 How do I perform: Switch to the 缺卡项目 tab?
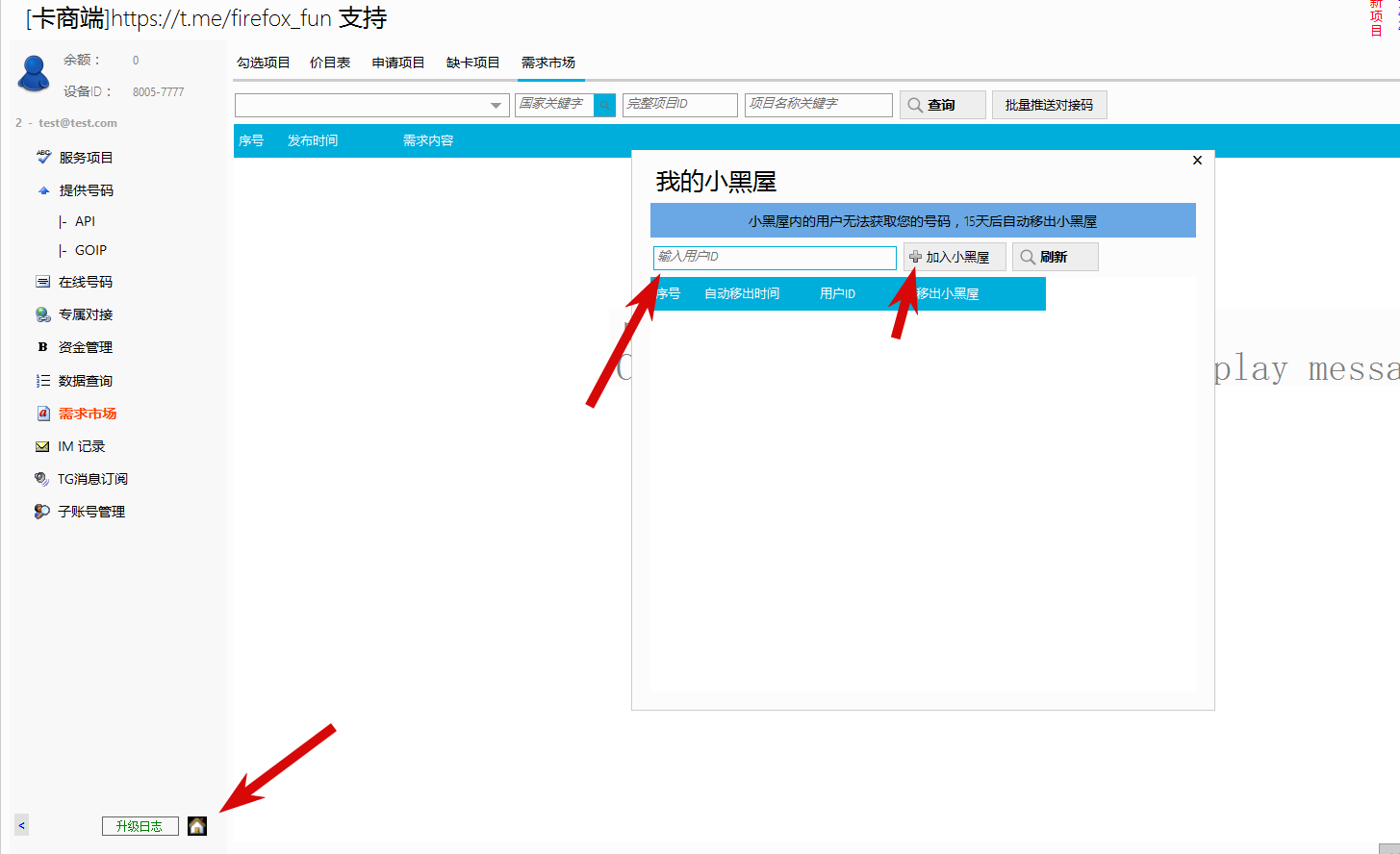pos(473,63)
